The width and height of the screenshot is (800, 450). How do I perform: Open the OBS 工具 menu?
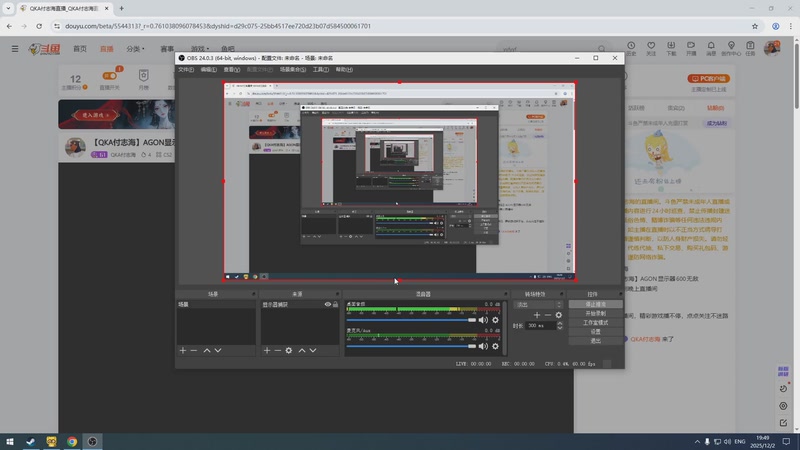(x=320, y=69)
